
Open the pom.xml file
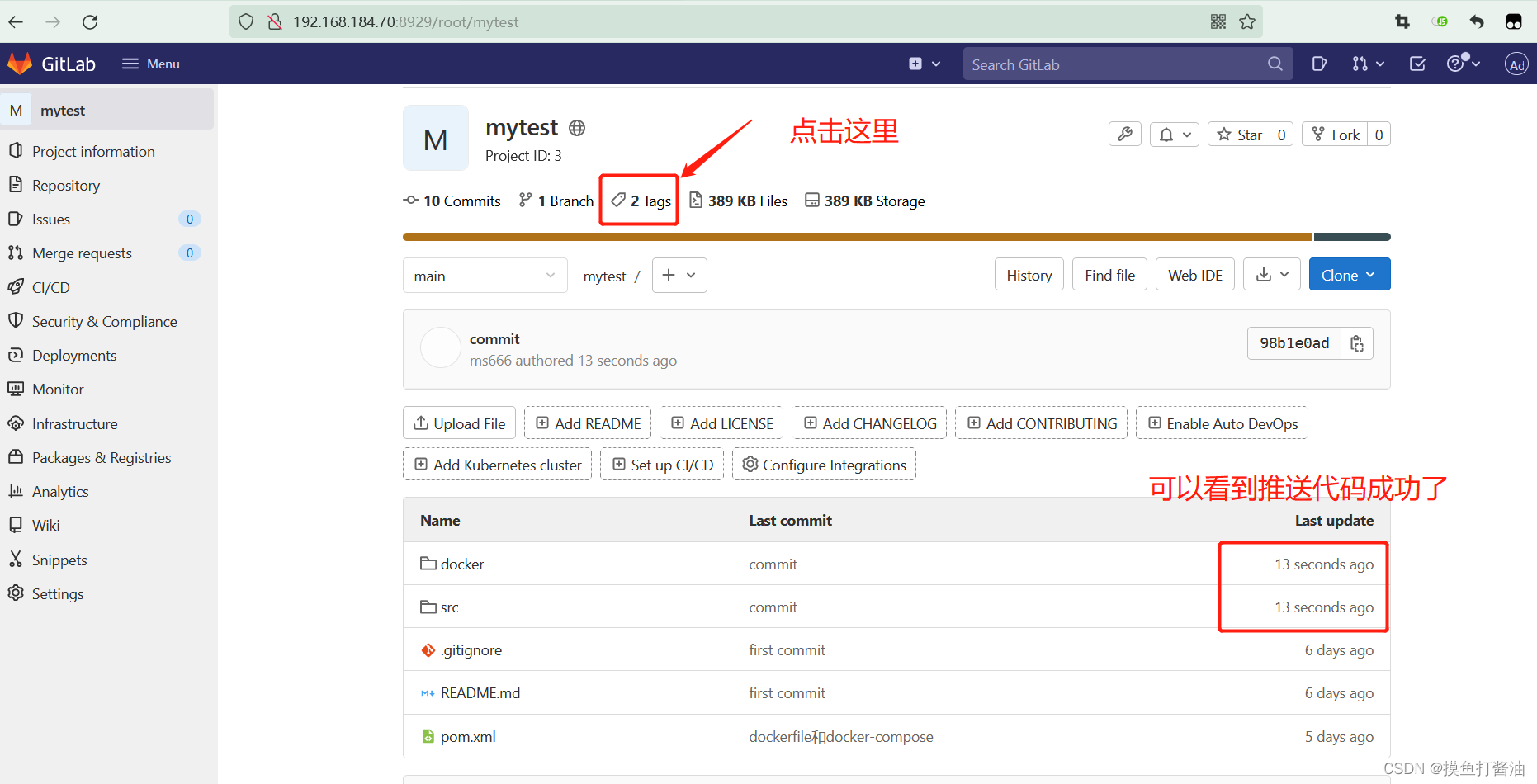(468, 736)
